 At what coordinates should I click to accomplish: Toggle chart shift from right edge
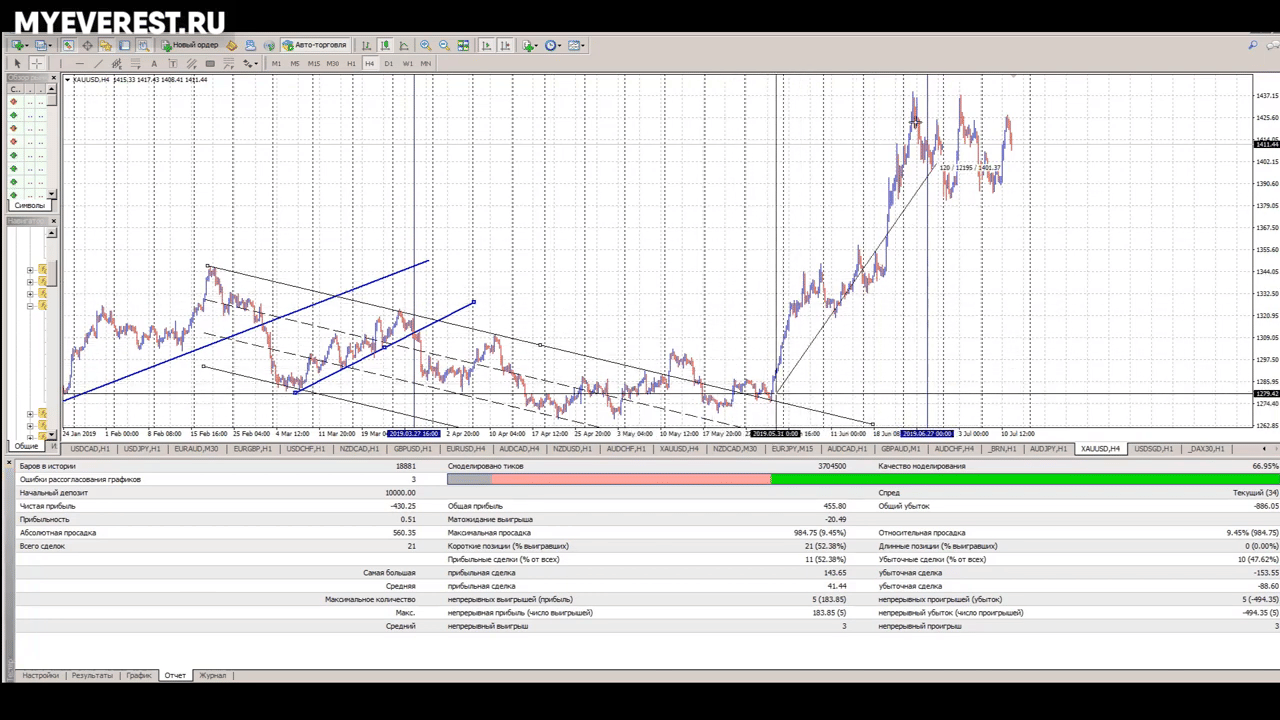click(x=505, y=45)
